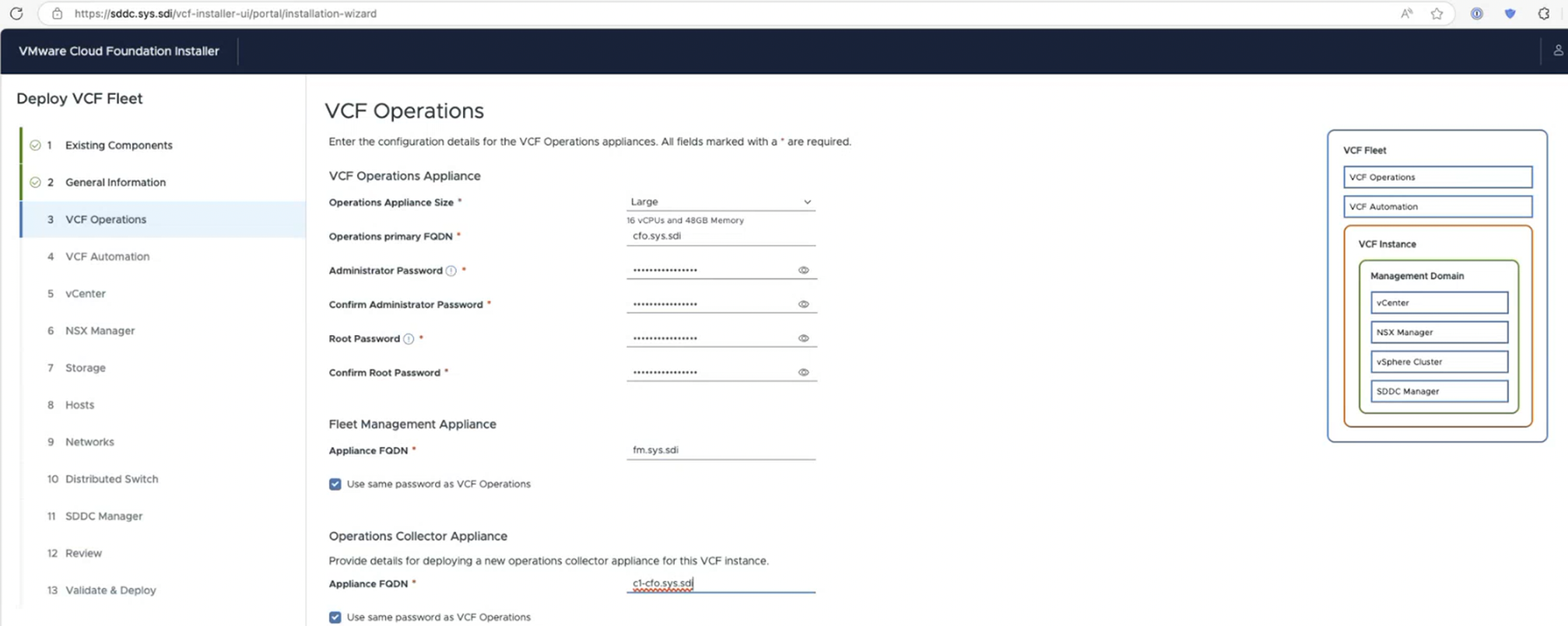Image resolution: width=1568 pixels, height=626 pixels.
Task: Click the 'VCF Fleet' diagram label
Action: point(1365,151)
